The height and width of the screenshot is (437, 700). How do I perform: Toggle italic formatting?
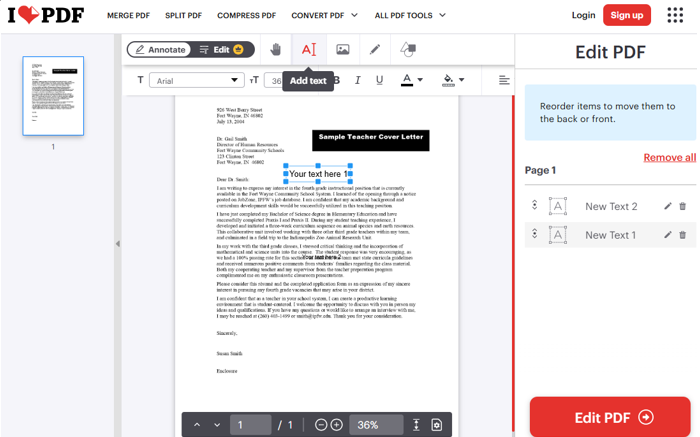pyautogui.click(x=358, y=80)
